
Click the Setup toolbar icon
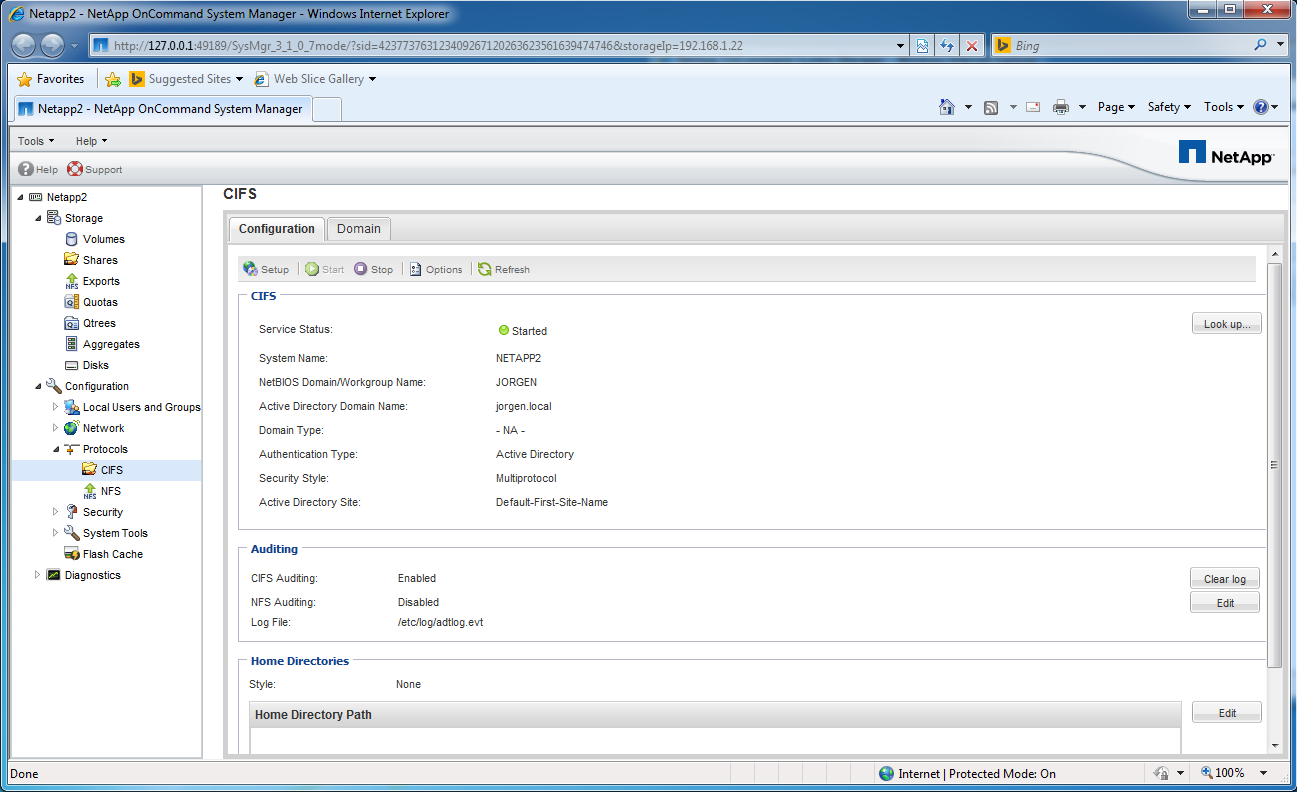[x=251, y=269]
